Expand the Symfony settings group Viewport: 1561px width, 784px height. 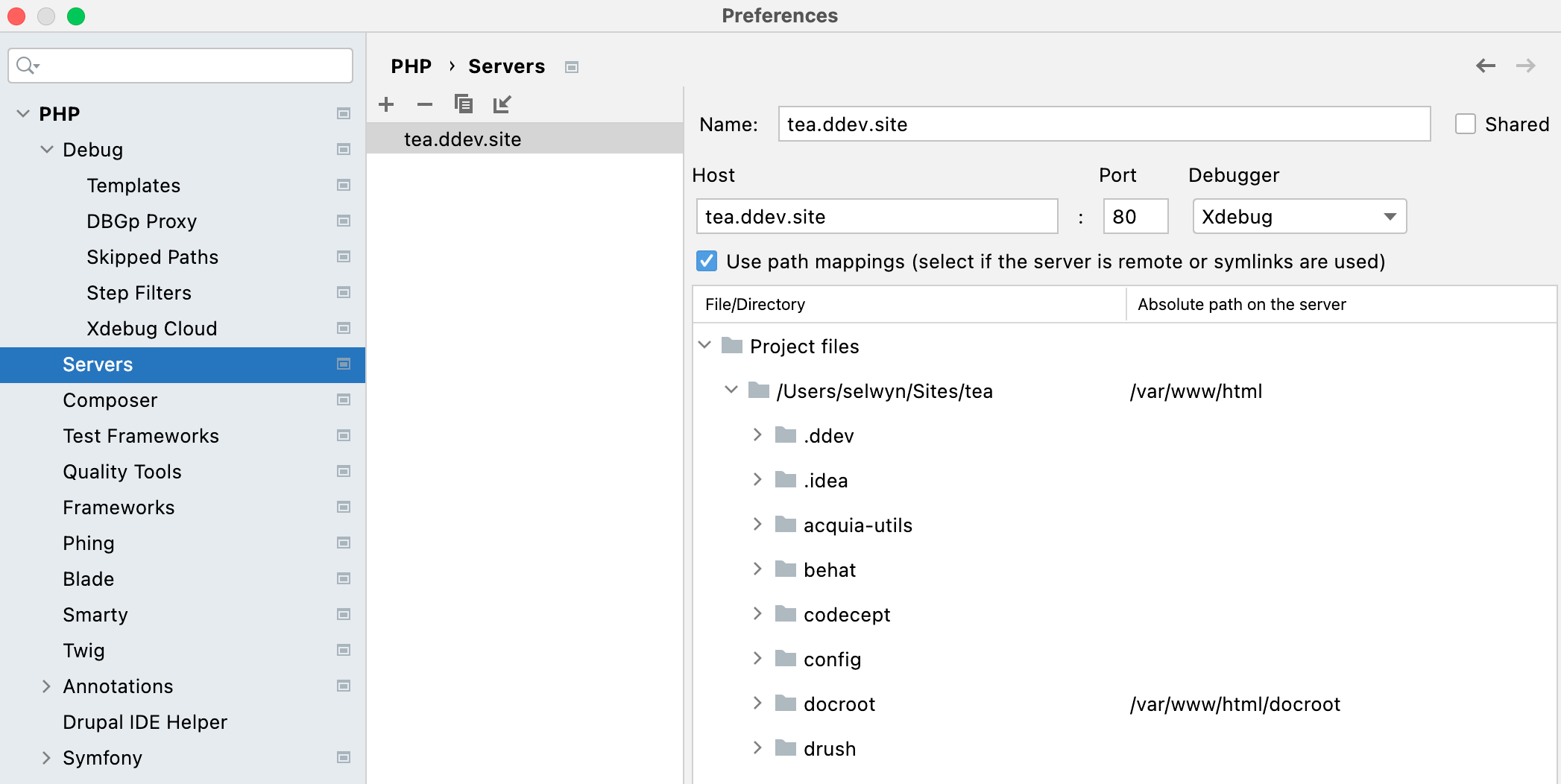[x=47, y=757]
